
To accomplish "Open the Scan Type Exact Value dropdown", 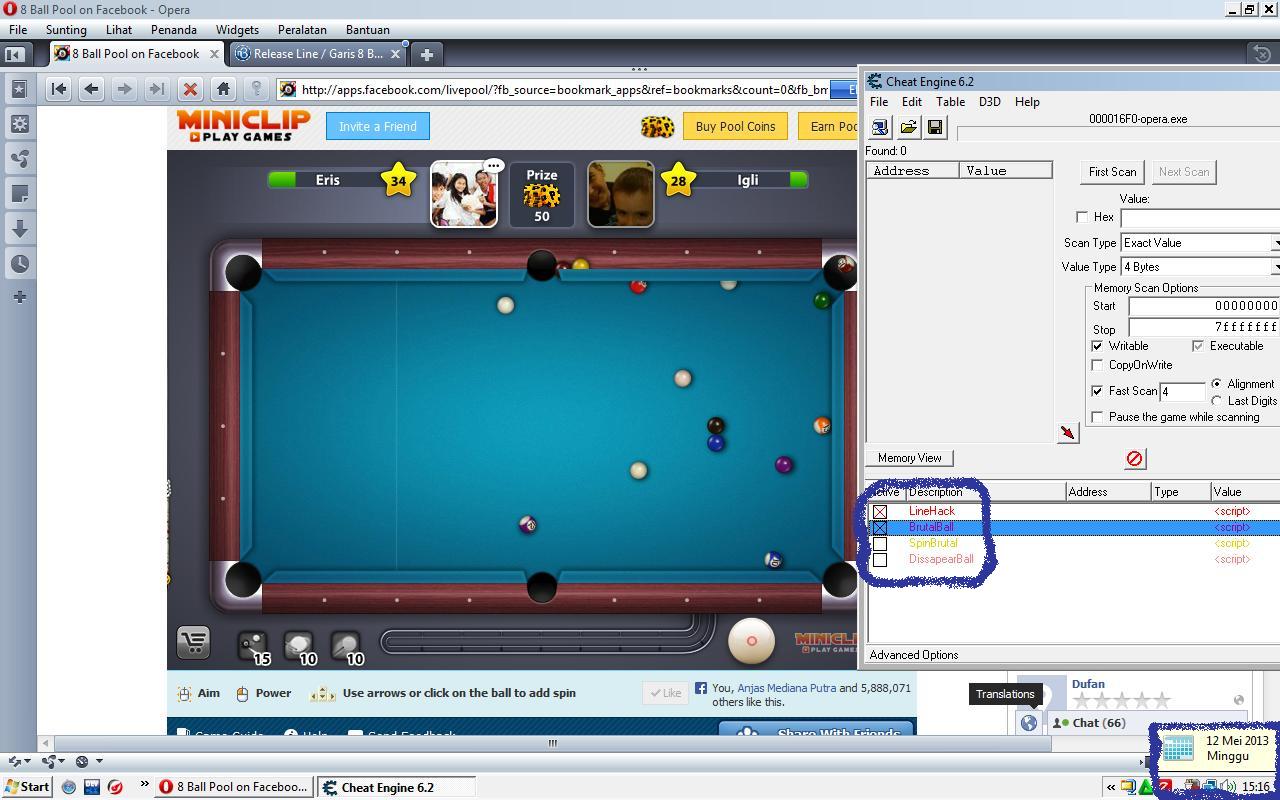I will click(x=1200, y=243).
